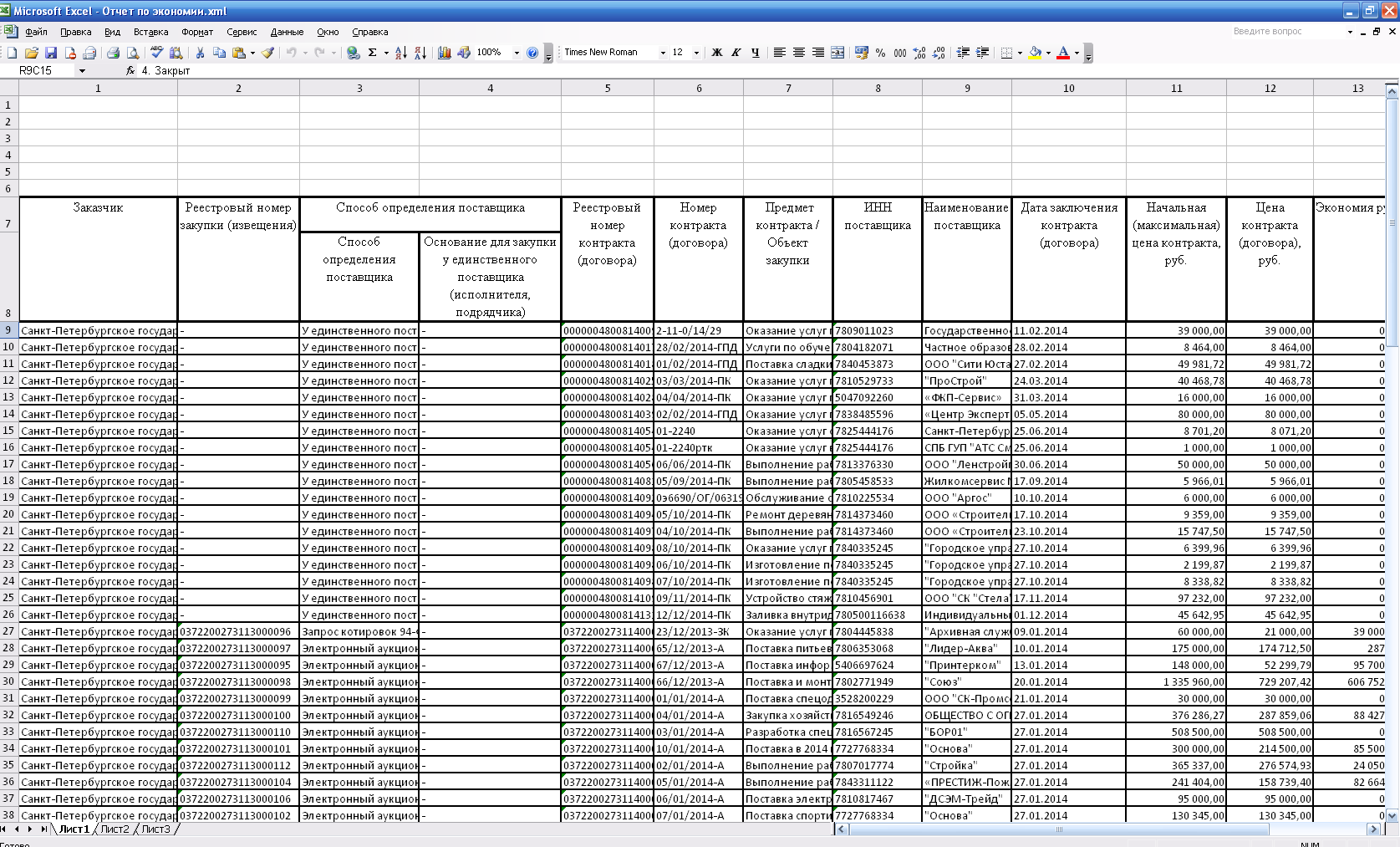
Task: Switch to the Лист2 sheet tab
Action: [x=115, y=829]
